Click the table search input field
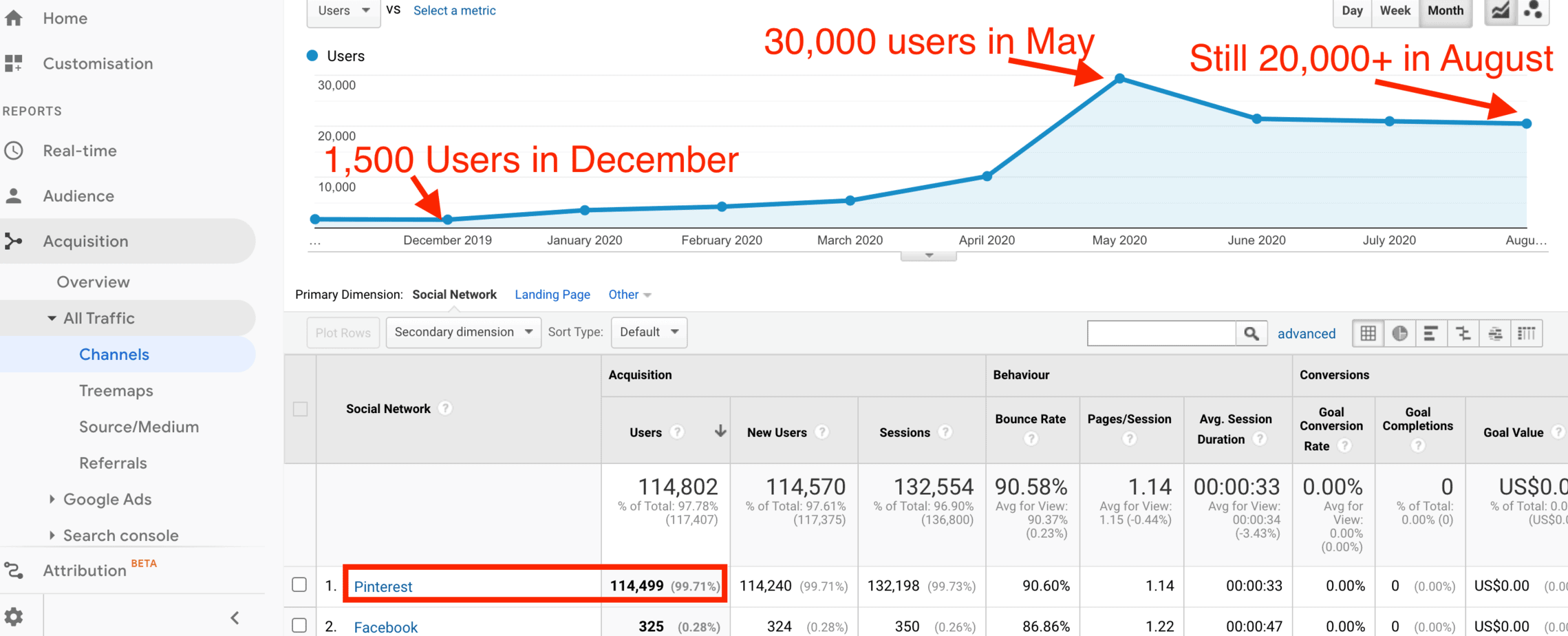 click(1162, 334)
